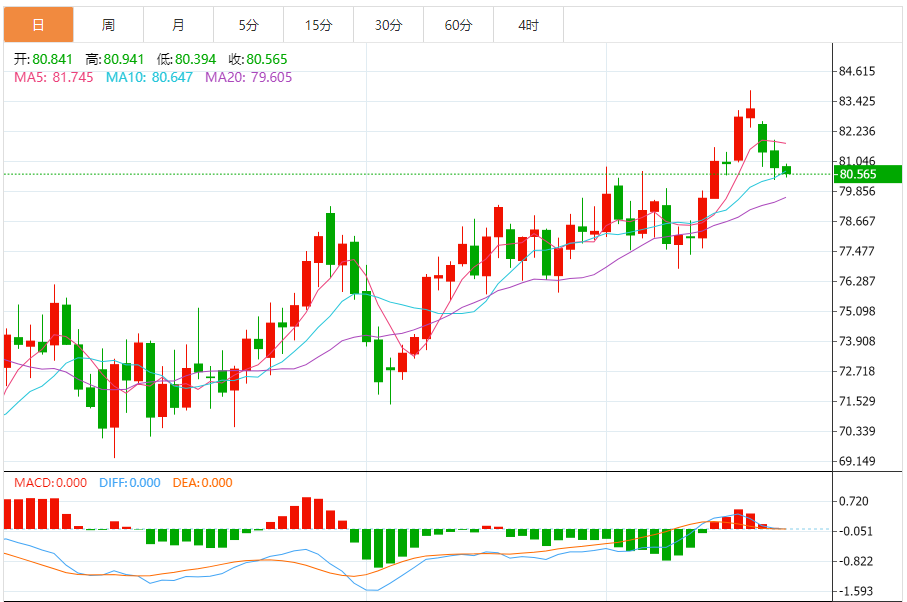The height and width of the screenshot is (602, 907).
Task: Click the MA10: 80.647 legend label
Action: tap(149, 77)
